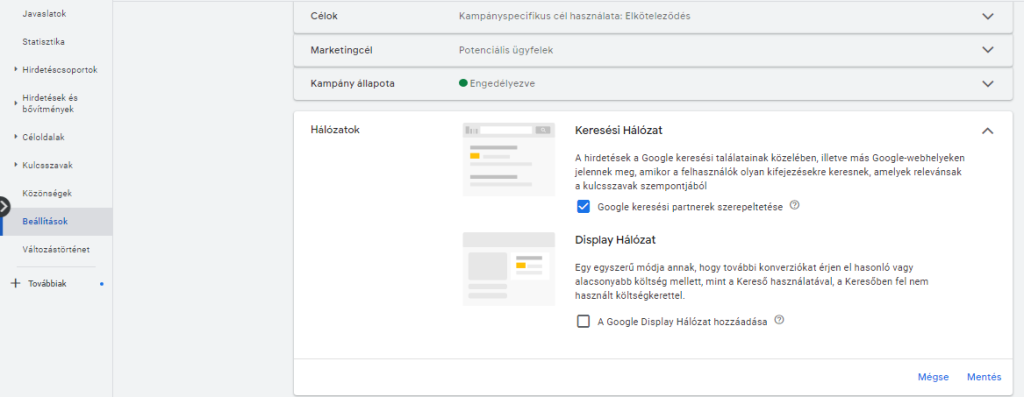Open the Javaslatok sidebar item
Image resolution: width=1024 pixels, height=397 pixels.
tap(44, 14)
